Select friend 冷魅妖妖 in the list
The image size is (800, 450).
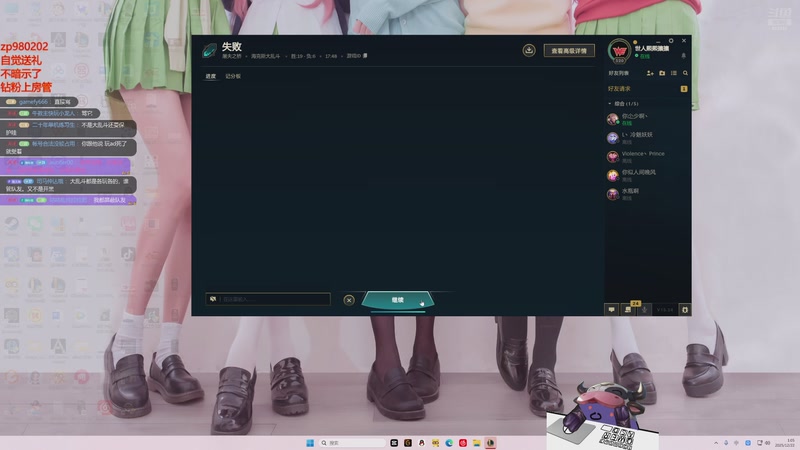click(648, 138)
